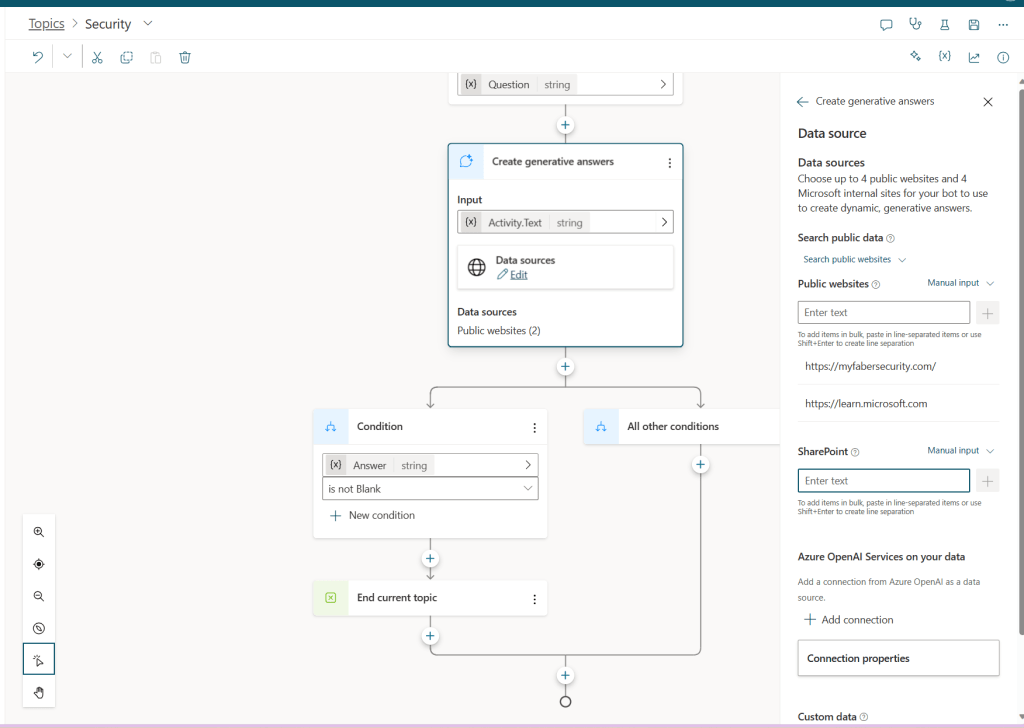Click the SharePoint text input field
1024x728 pixels.
tap(883, 481)
